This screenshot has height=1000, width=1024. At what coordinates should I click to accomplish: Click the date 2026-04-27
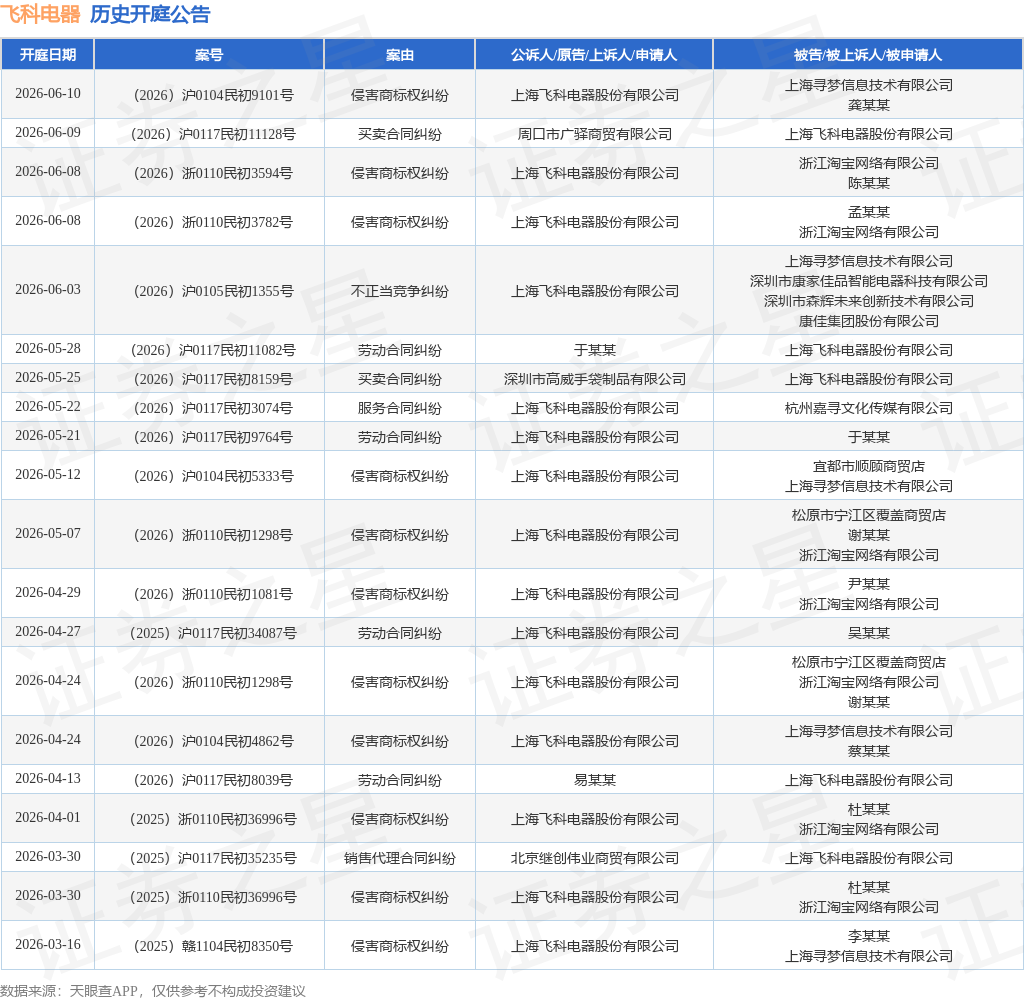pos(48,632)
